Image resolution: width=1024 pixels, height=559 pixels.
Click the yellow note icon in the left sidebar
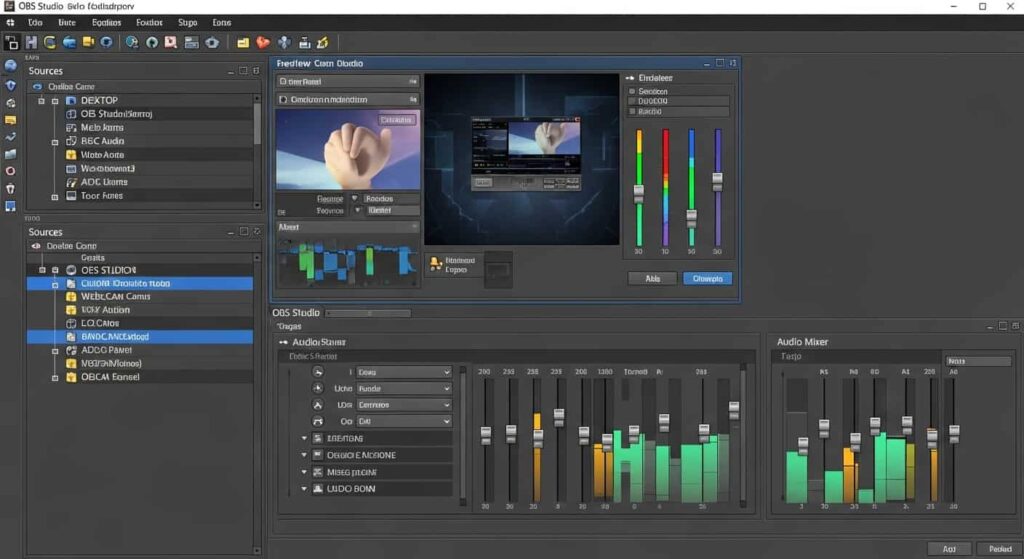pos(10,120)
